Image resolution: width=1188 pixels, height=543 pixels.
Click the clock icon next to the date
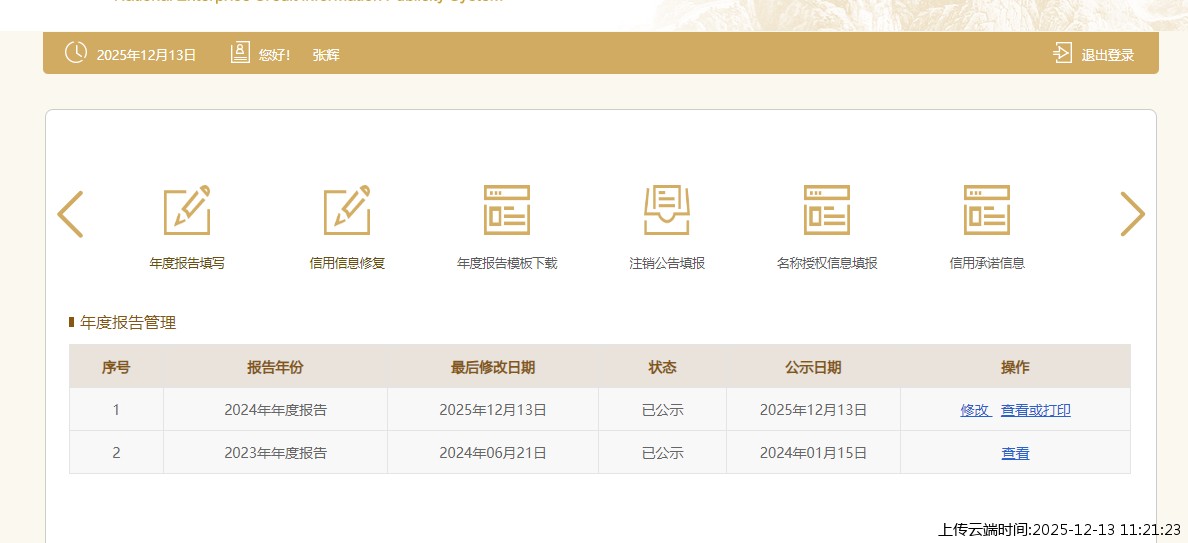coord(76,53)
